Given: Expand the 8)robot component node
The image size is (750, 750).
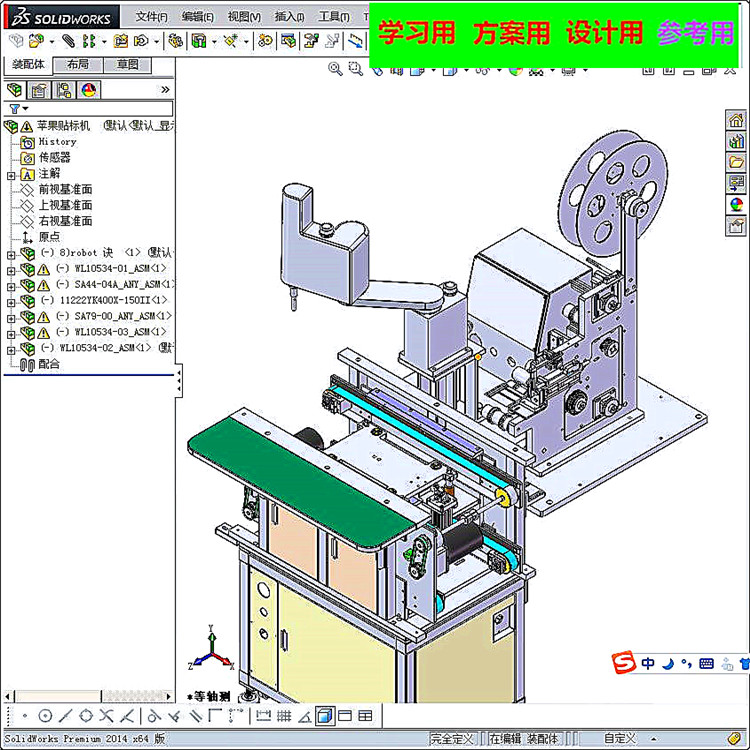Looking at the screenshot, I should (x=11, y=255).
